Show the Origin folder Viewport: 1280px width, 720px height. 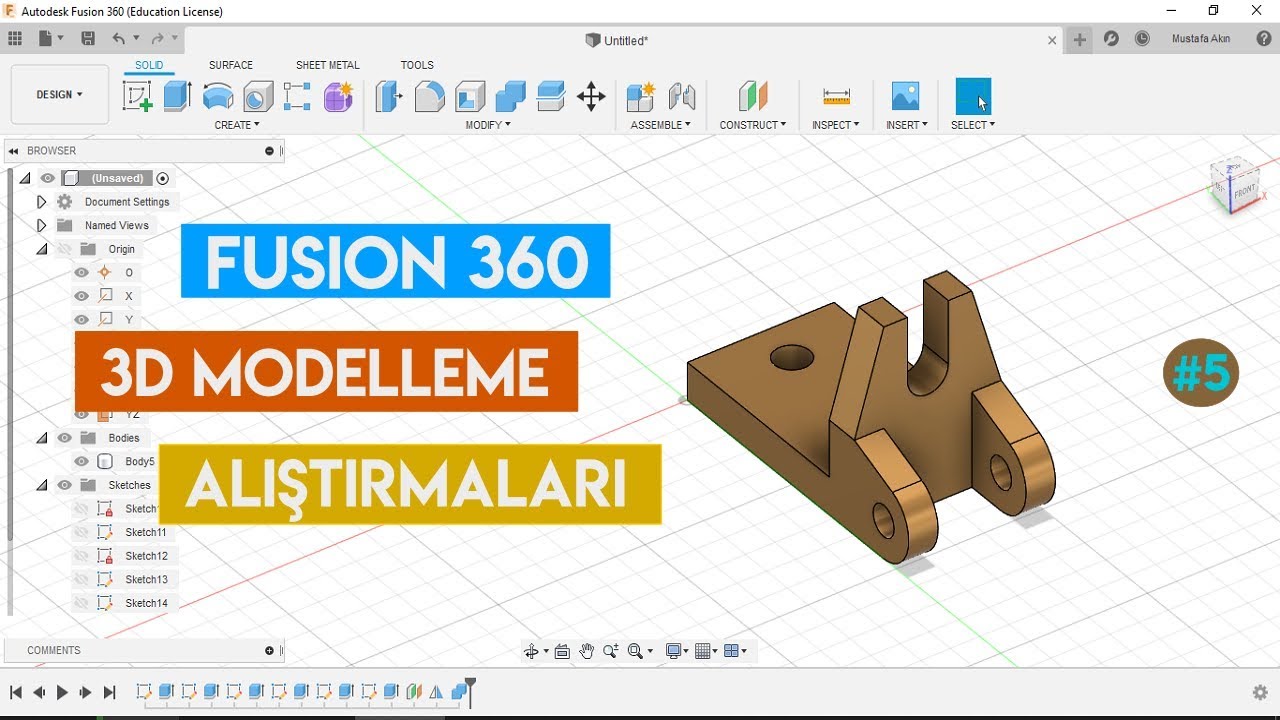[65, 249]
